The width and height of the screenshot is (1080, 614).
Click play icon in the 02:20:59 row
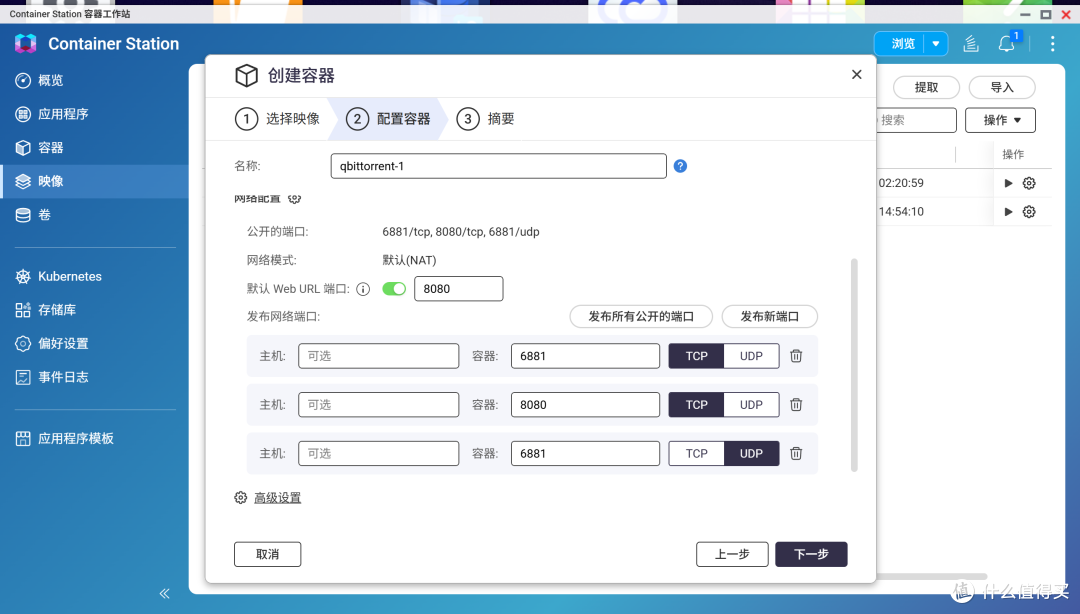(x=1008, y=183)
